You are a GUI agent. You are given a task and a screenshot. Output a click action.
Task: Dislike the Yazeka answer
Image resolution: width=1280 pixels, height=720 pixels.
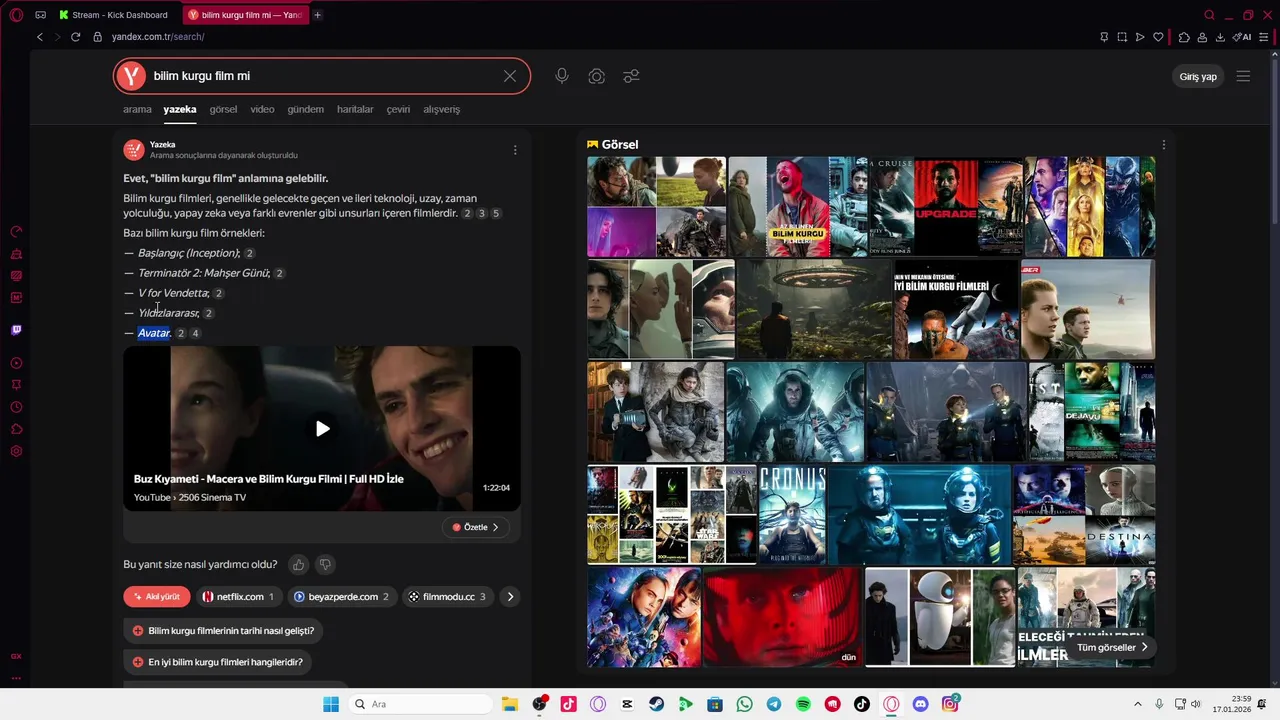(325, 565)
